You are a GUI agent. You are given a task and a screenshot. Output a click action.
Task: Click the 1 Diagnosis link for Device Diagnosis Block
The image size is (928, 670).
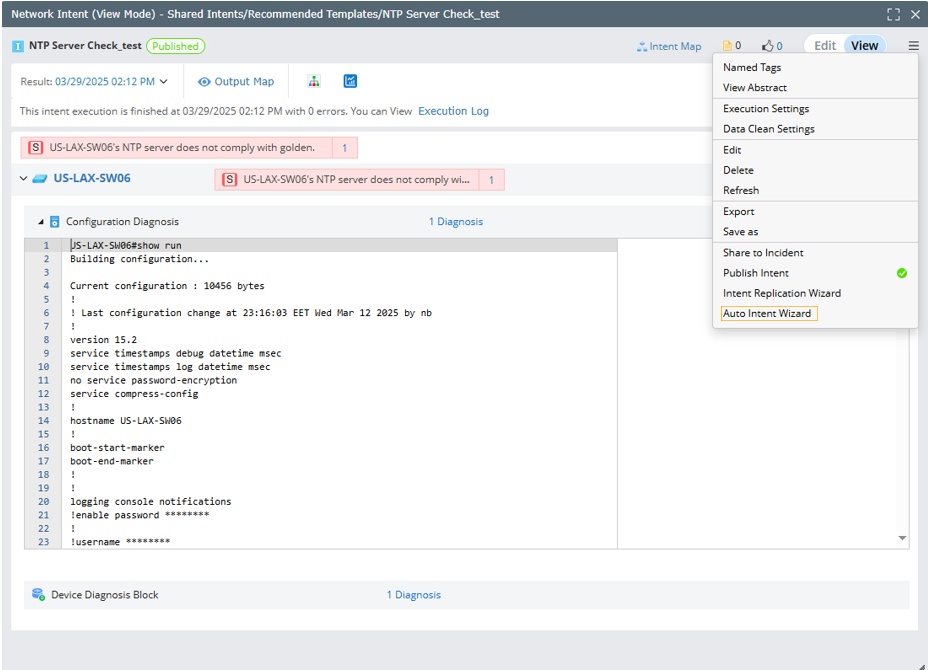pyautogui.click(x=414, y=595)
